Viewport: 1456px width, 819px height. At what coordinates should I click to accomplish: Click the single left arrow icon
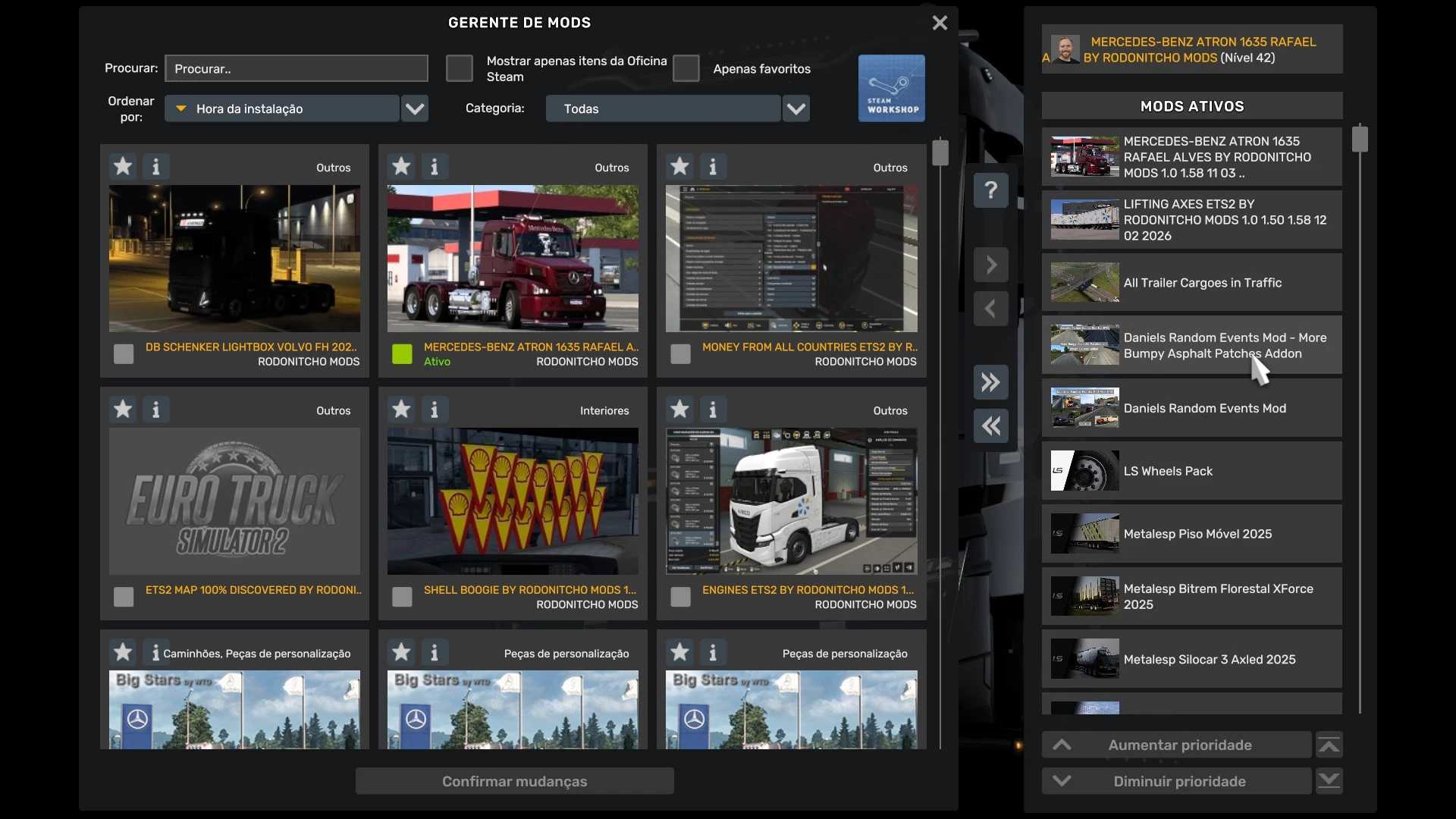click(x=990, y=309)
